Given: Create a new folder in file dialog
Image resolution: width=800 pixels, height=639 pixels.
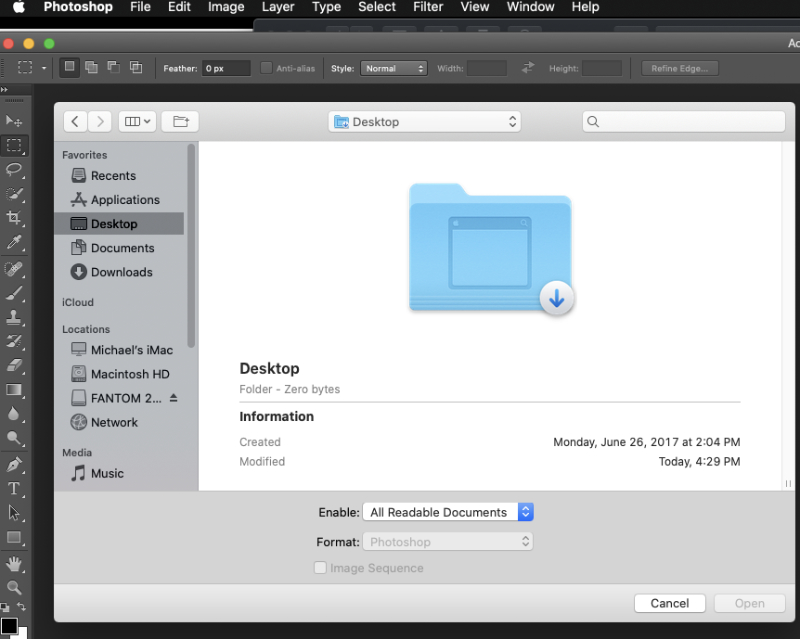Looking at the screenshot, I should [180, 121].
